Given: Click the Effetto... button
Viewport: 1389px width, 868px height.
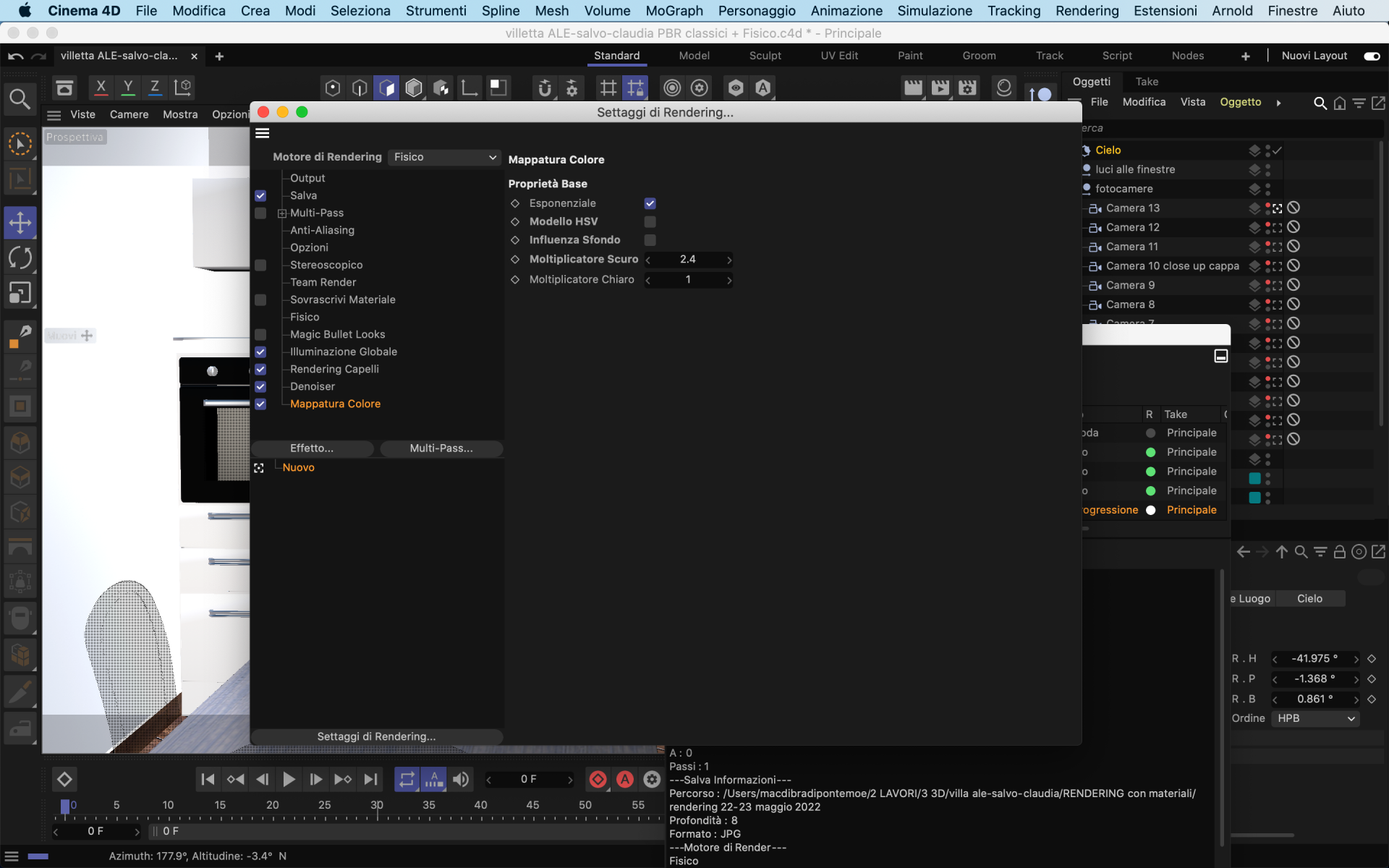Looking at the screenshot, I should tap(311, 447).
